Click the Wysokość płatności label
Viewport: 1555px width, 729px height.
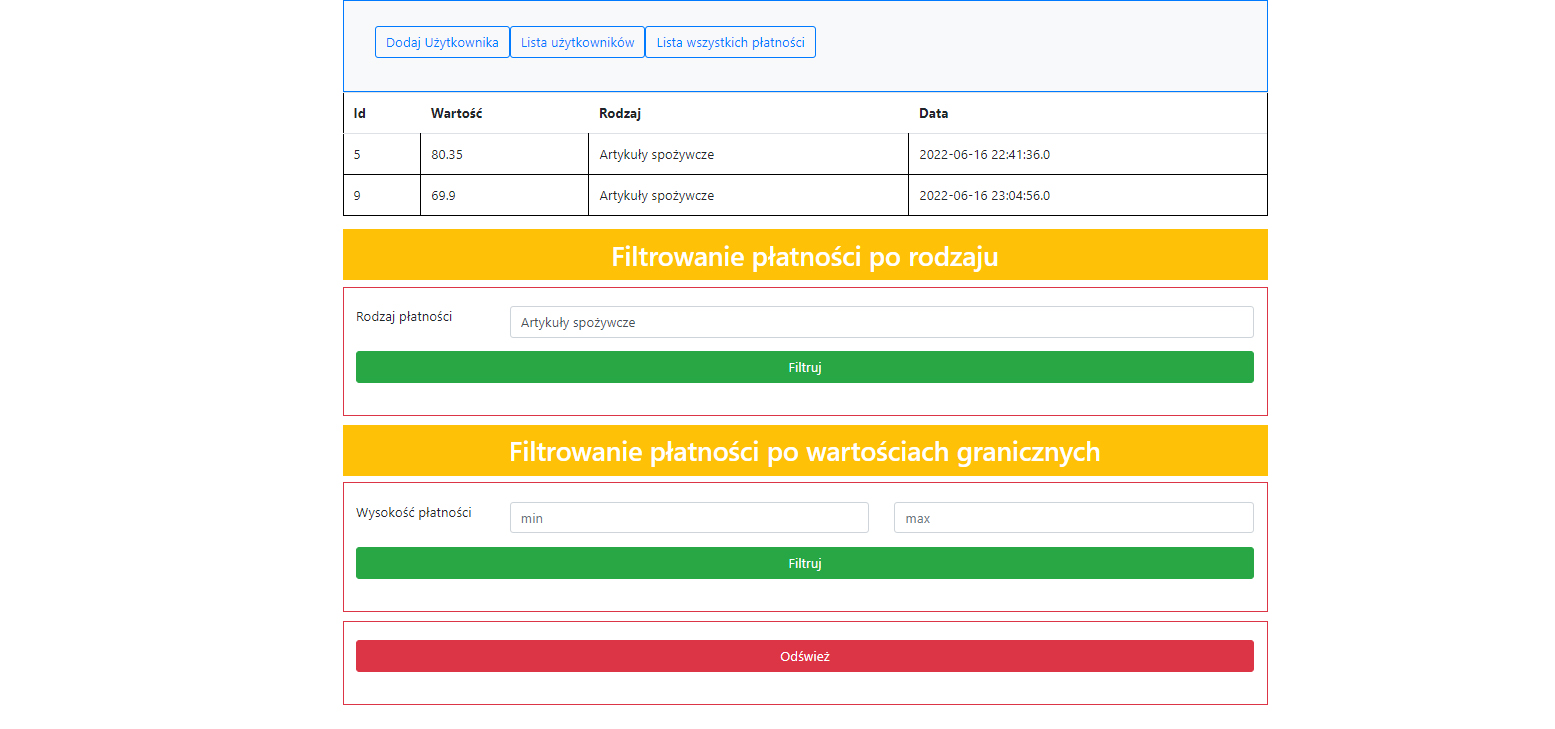coord(414,513)
